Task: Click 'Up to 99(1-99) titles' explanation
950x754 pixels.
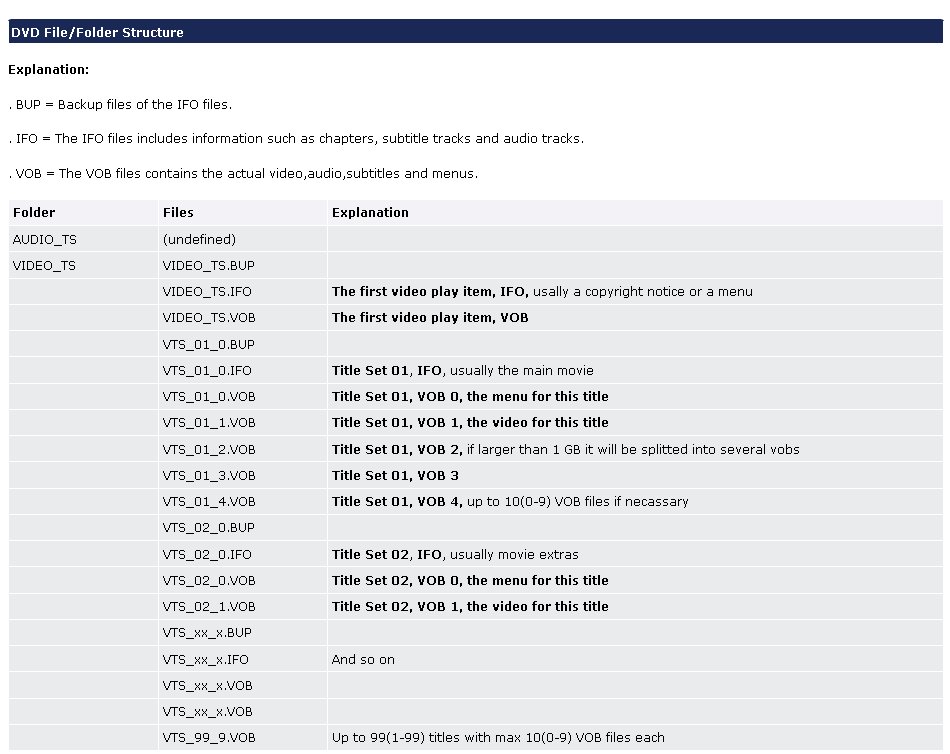Action: [x=498, y=737]
